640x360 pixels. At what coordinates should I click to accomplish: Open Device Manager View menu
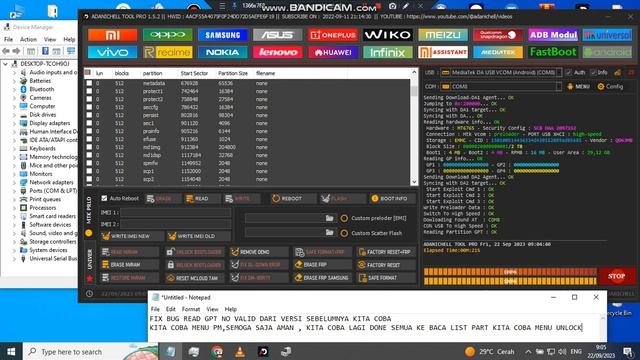click(50, 40)
